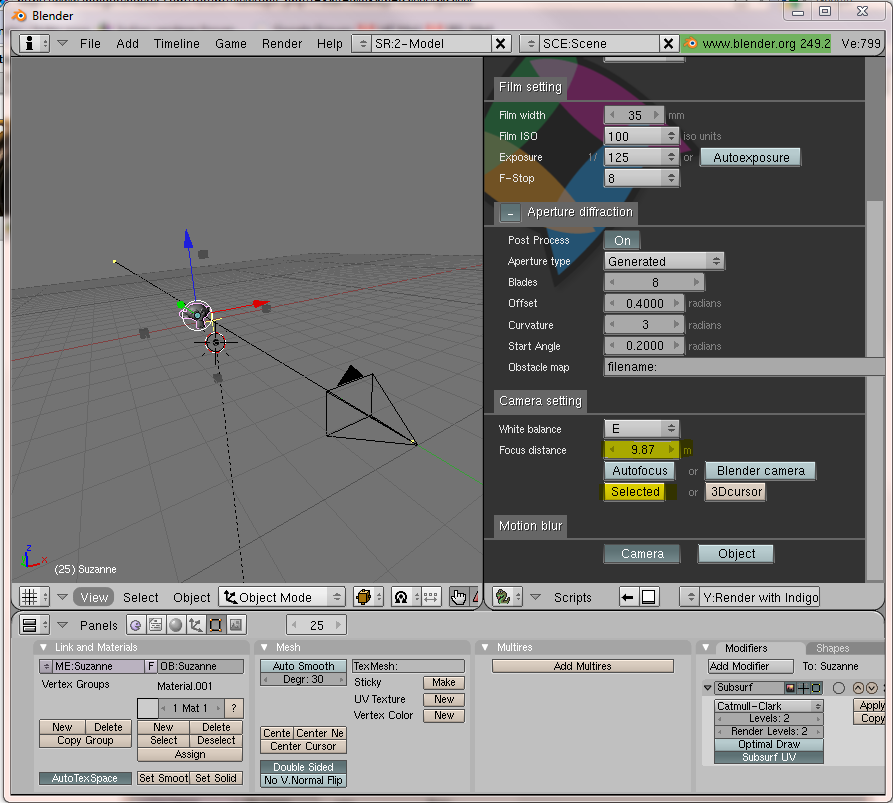Open the Render menu
Image resolution: width=893 pixels, height=803 pixels.
(282, 44)
